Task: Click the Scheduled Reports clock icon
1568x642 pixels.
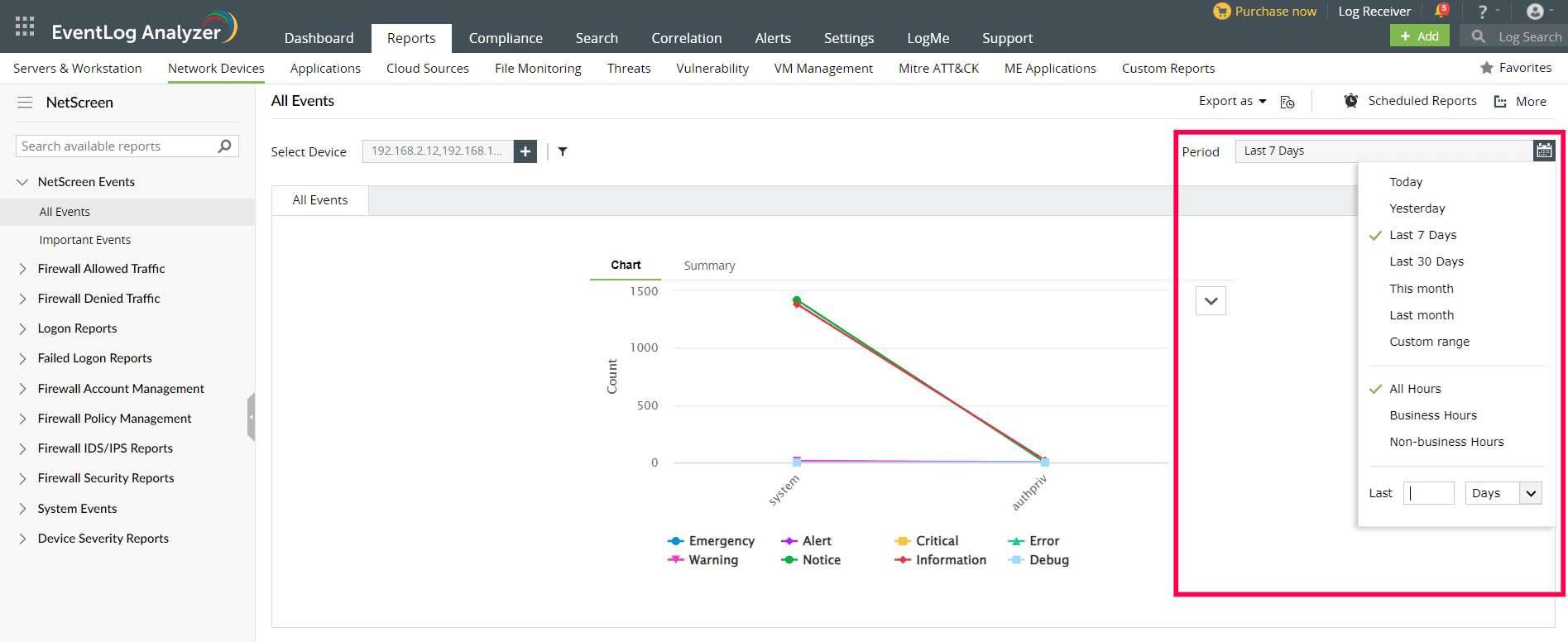Action: [1351, 101]
